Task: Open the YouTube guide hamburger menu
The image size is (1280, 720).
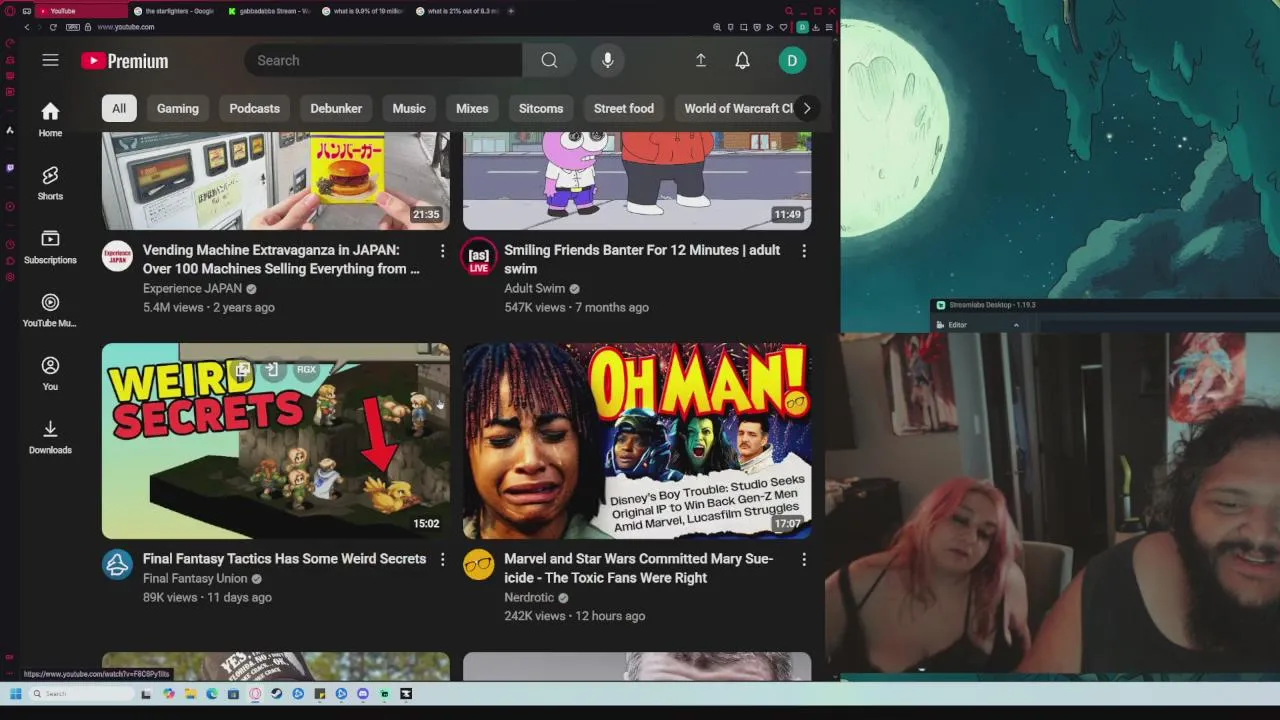Action: pyautogui.click(x=50, y=60)
